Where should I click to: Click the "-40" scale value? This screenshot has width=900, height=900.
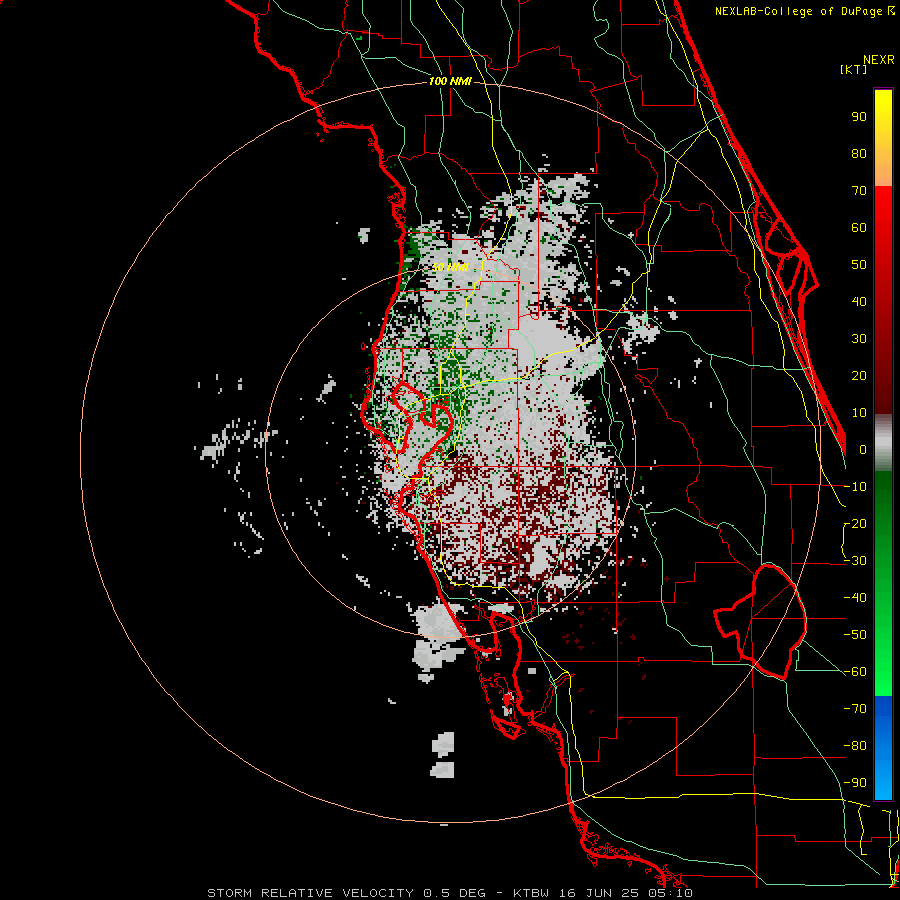pyautogui.click(x=855, y=598)
